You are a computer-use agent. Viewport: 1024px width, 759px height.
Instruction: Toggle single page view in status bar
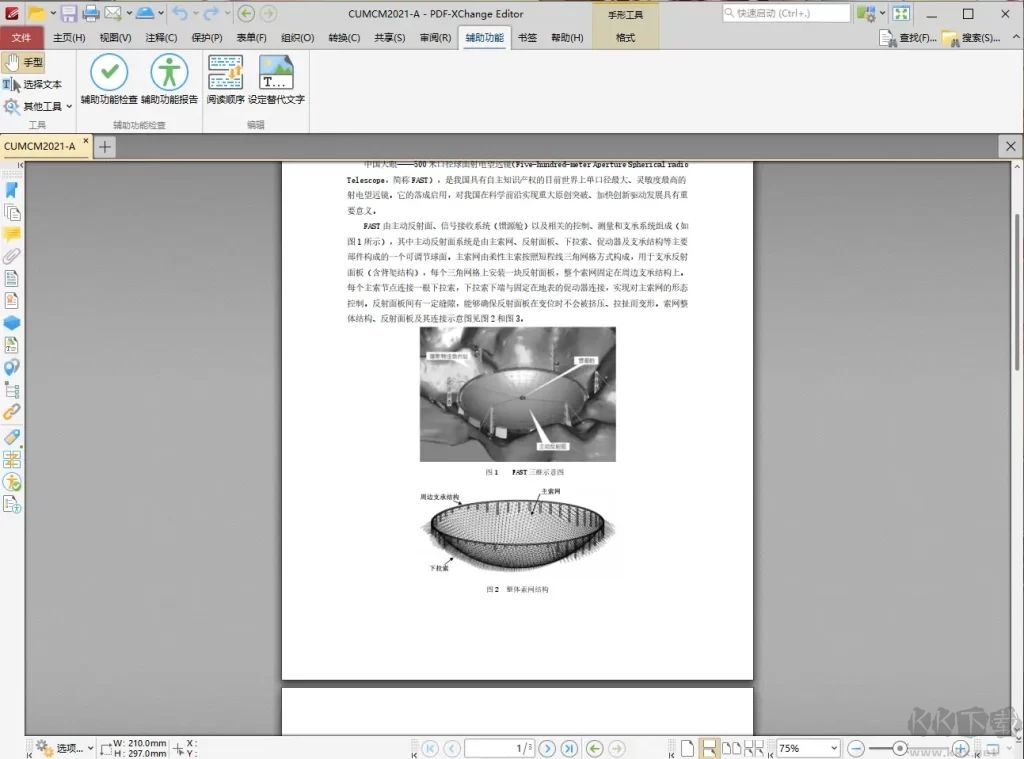(687, 747)
